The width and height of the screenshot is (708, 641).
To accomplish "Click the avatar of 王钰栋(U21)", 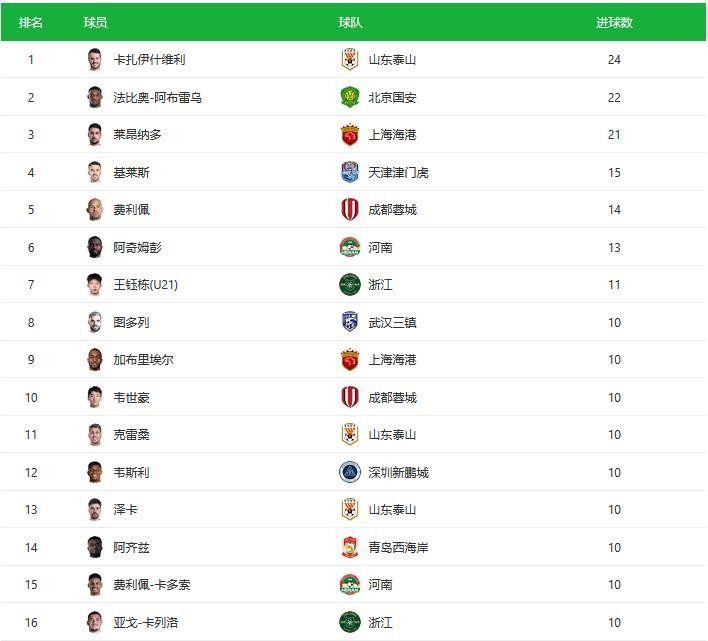I will [x=95, y=285].
